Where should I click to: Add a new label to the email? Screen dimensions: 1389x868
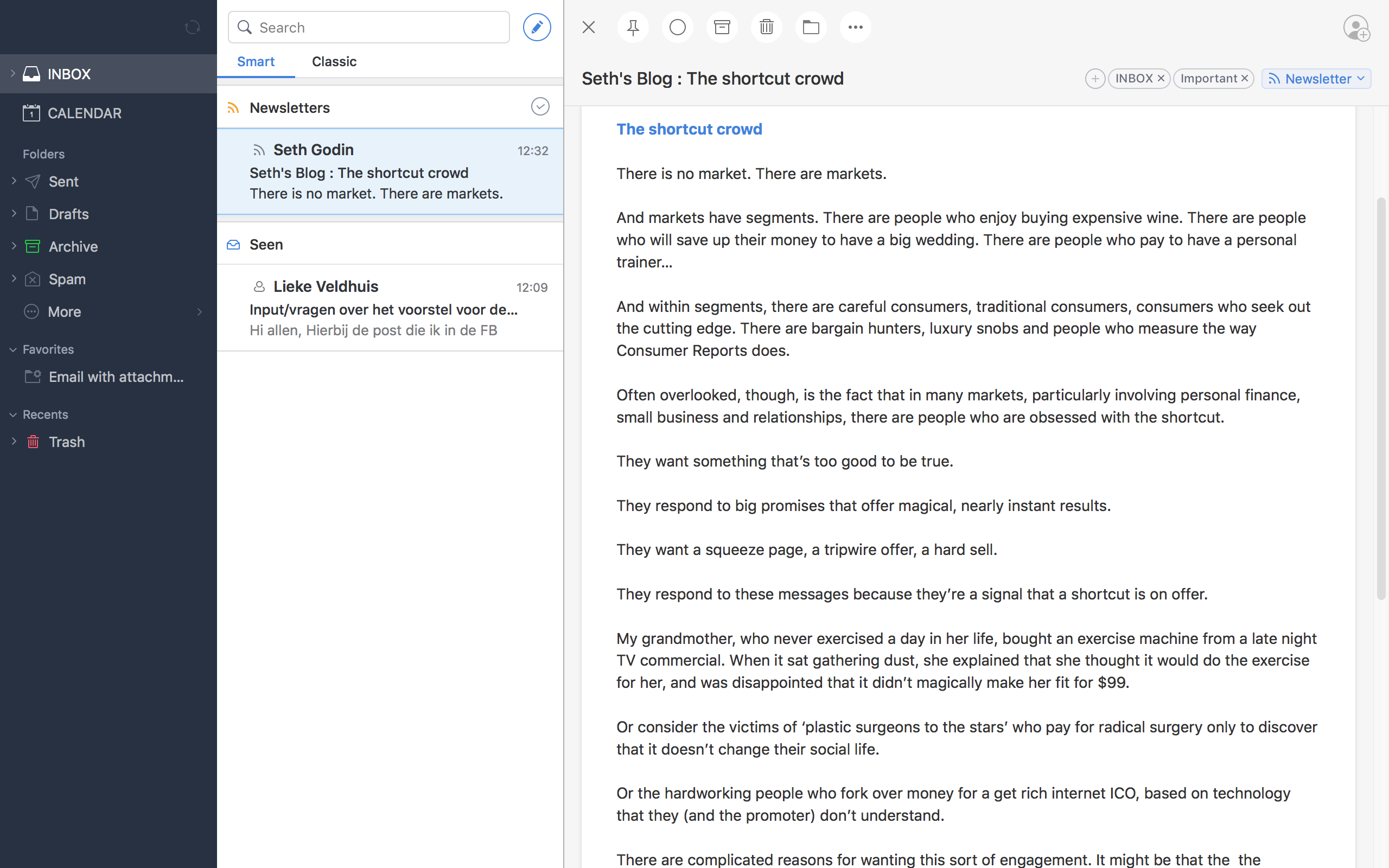pos(1094,78)
